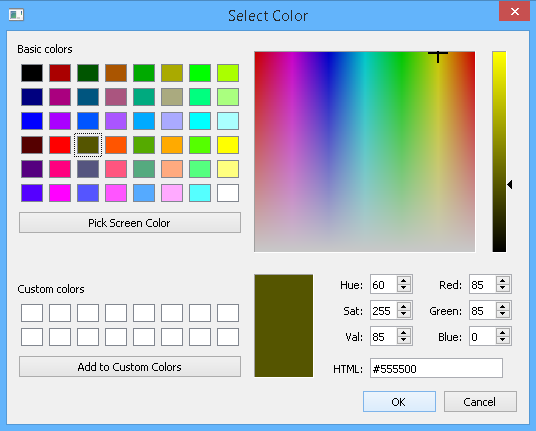
Task: Select the white basic color swatch
Action: [228, 193]
